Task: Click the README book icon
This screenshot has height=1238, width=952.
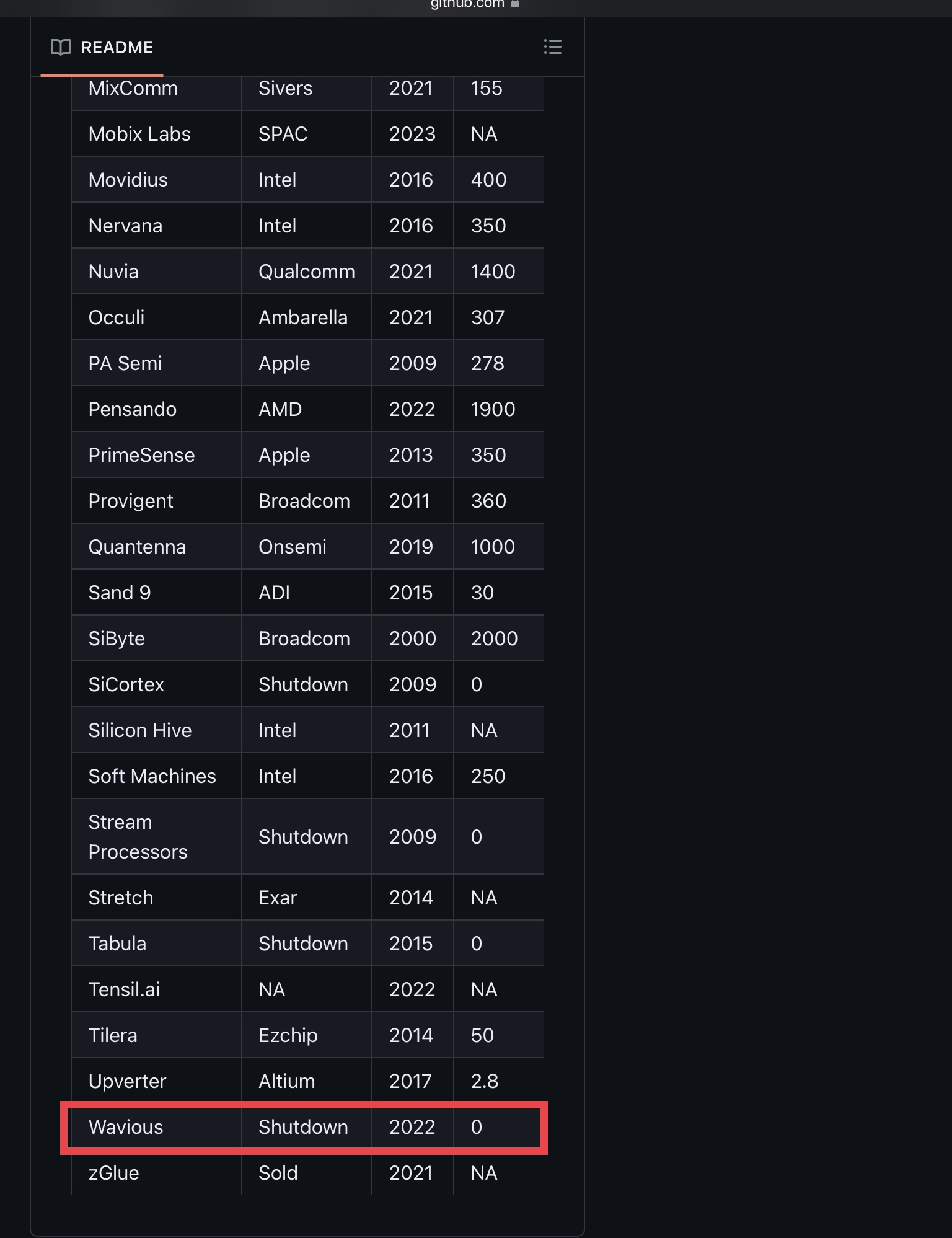Action: [60, 47]
